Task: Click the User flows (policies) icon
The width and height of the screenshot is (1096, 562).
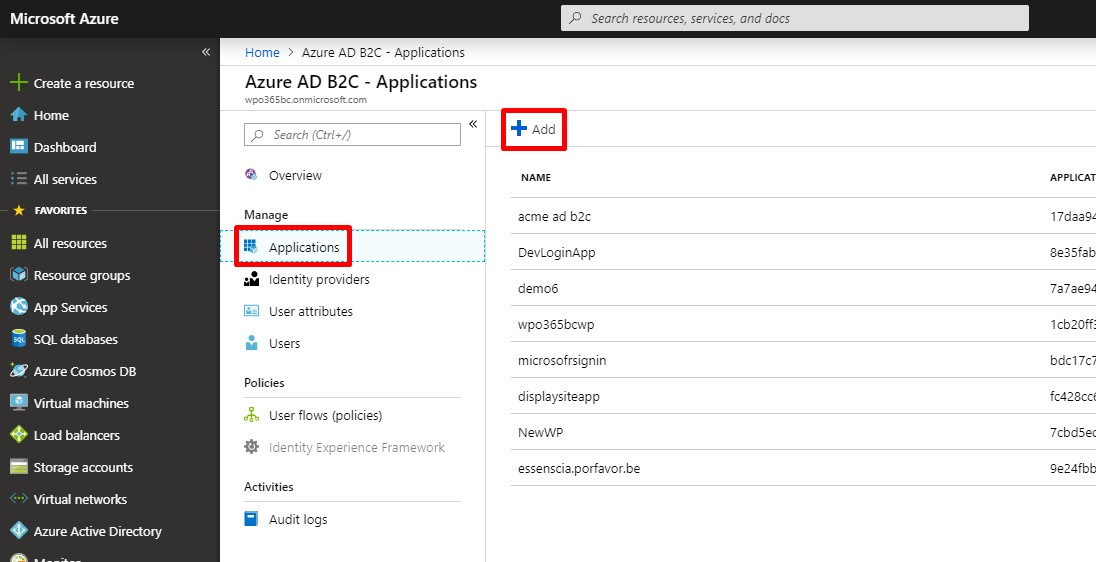Action: (251, 415)
